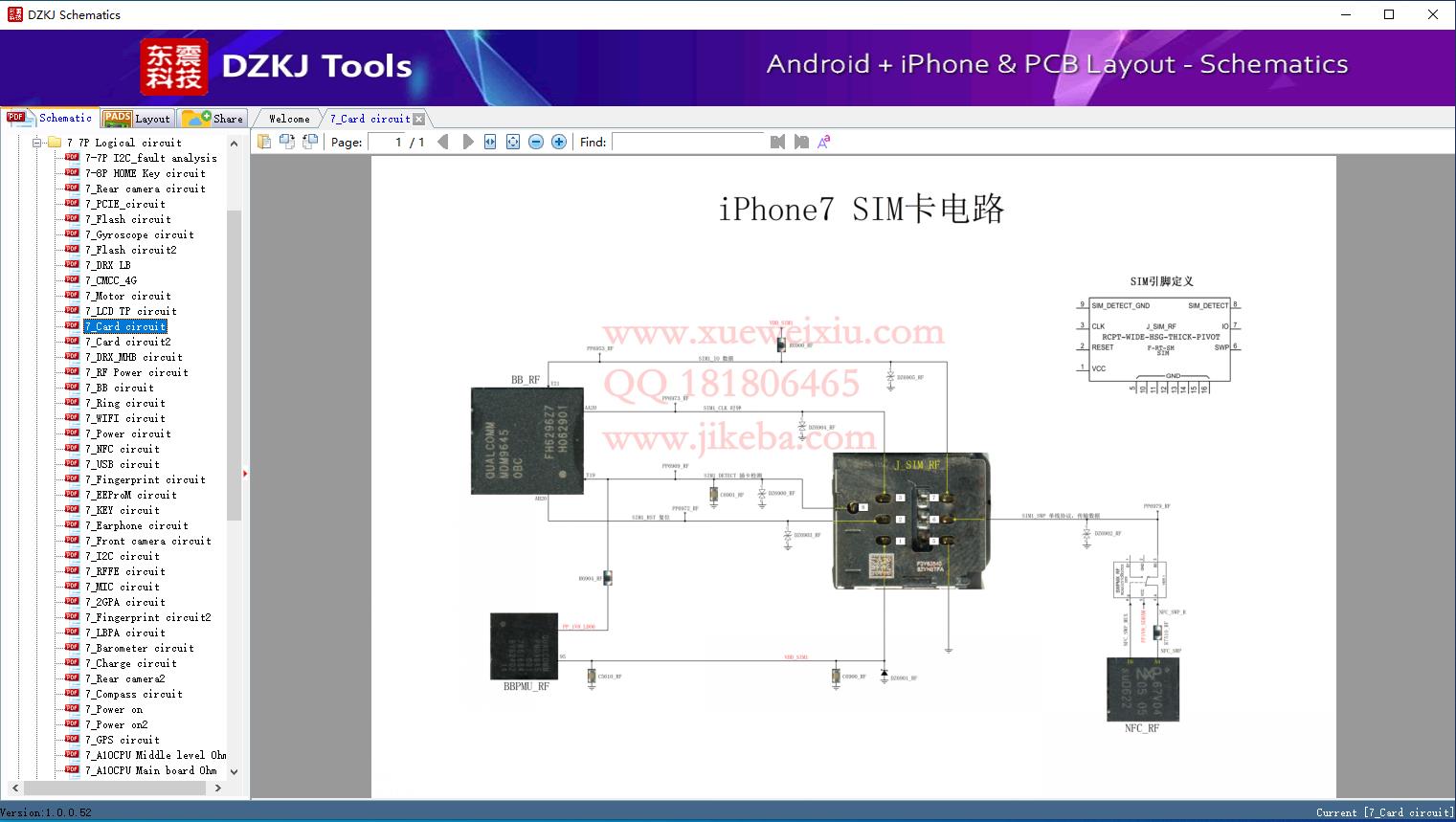Viewport: 1456px width, 822px height.
Task: Fit page to width icon
Action: click(x=490, y=142)
